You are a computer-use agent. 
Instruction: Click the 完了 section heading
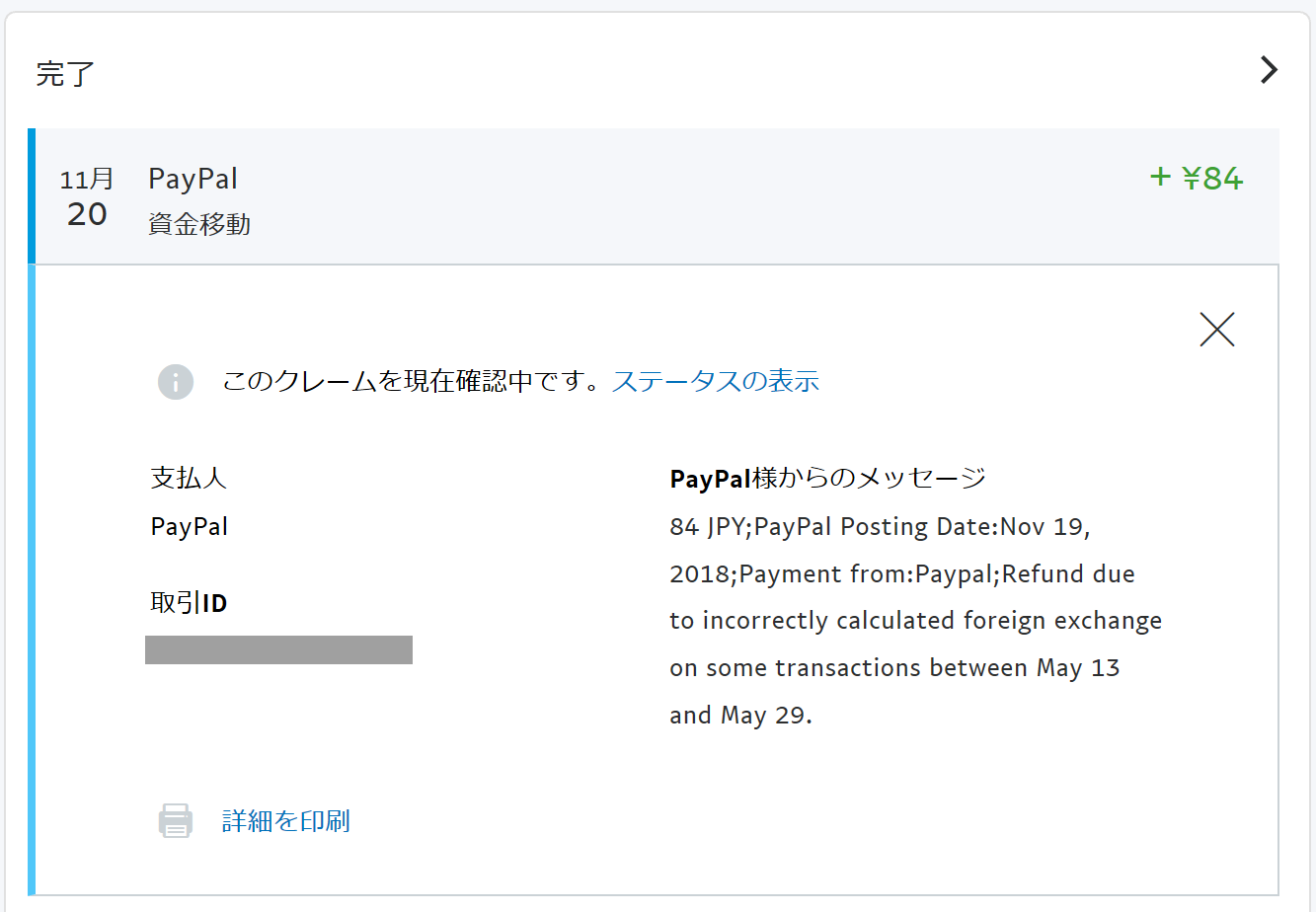65,74
